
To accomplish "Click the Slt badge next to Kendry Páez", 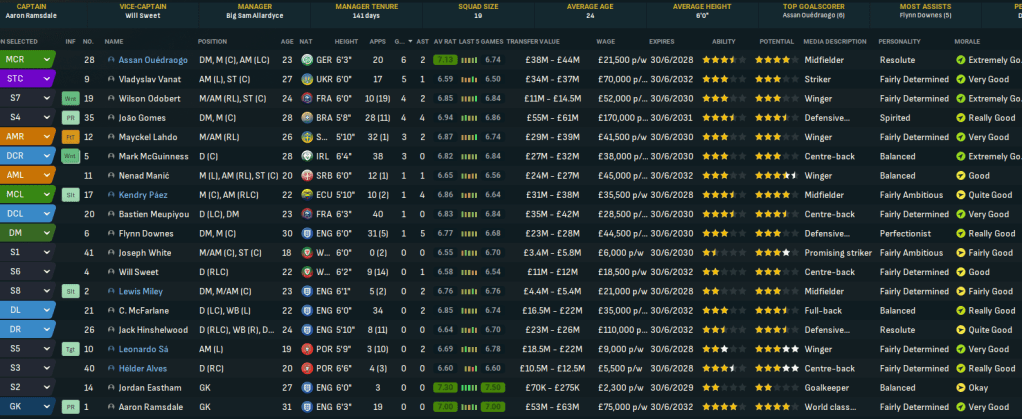I will 70,194.
